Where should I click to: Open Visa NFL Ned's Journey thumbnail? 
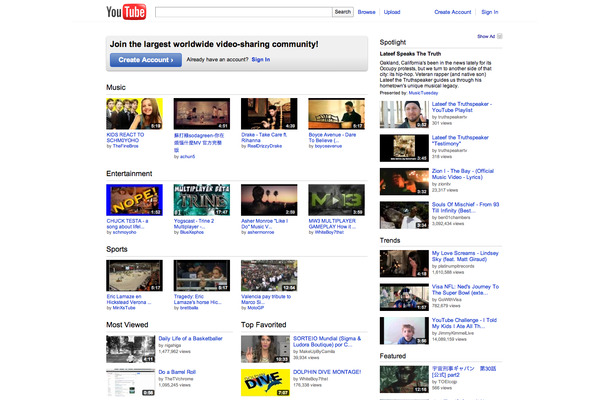point(404,297)
